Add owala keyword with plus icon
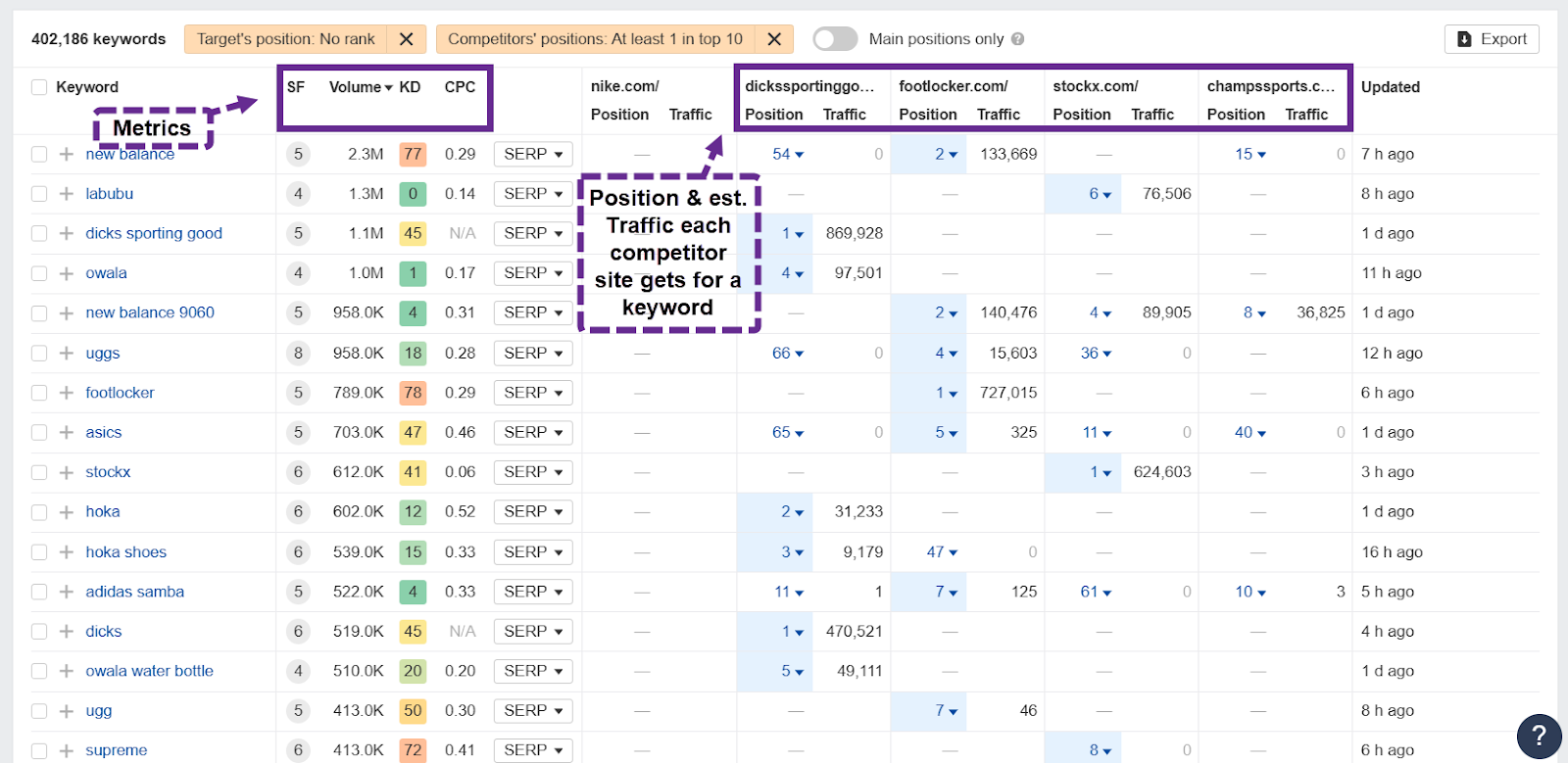This screenshot has width=1568, height=763. tap(67, 273)
